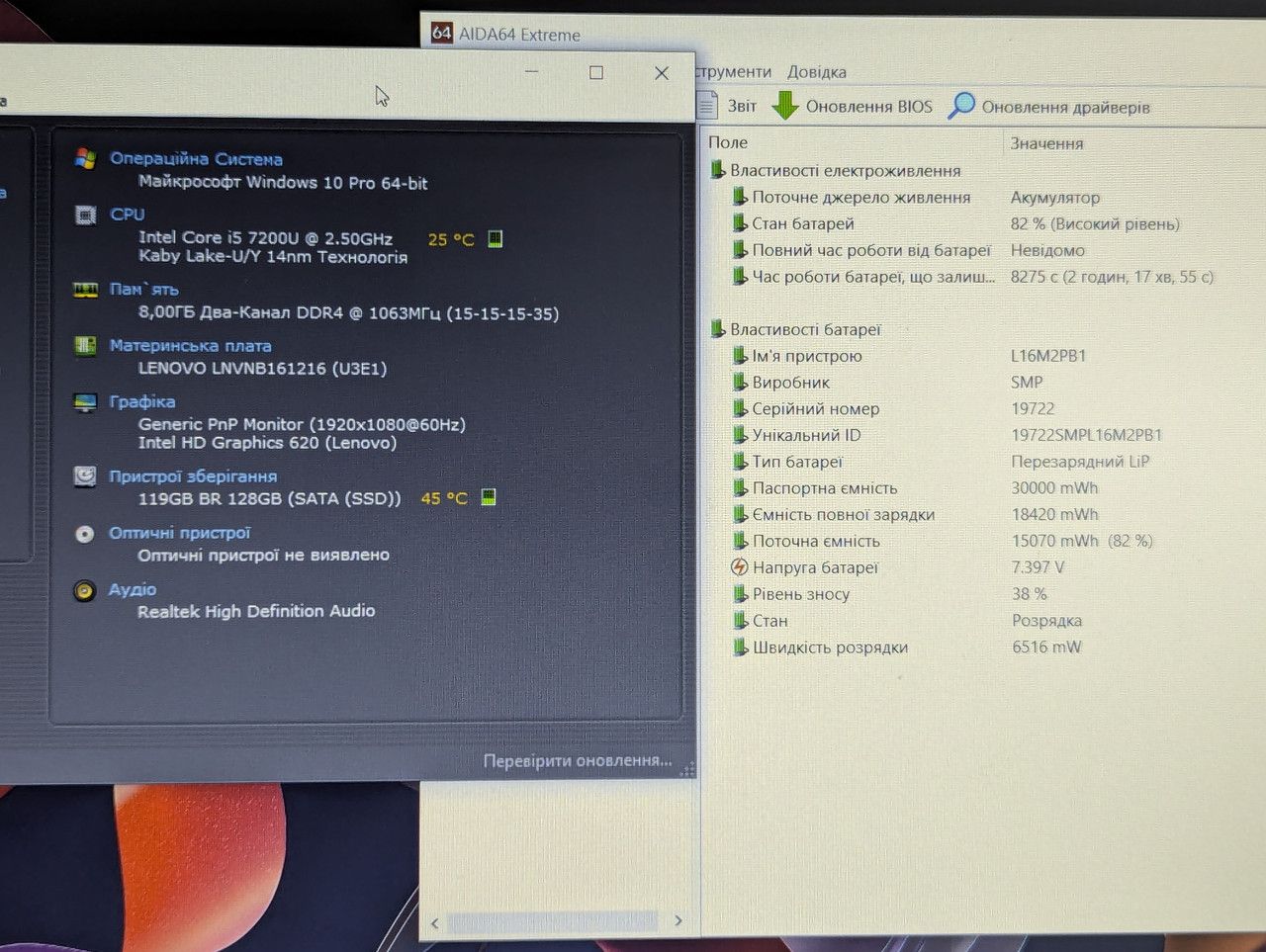Select the Паспортна ємність row text
This screenshot has width=1266, height=952.
click(x=825, y=487)
